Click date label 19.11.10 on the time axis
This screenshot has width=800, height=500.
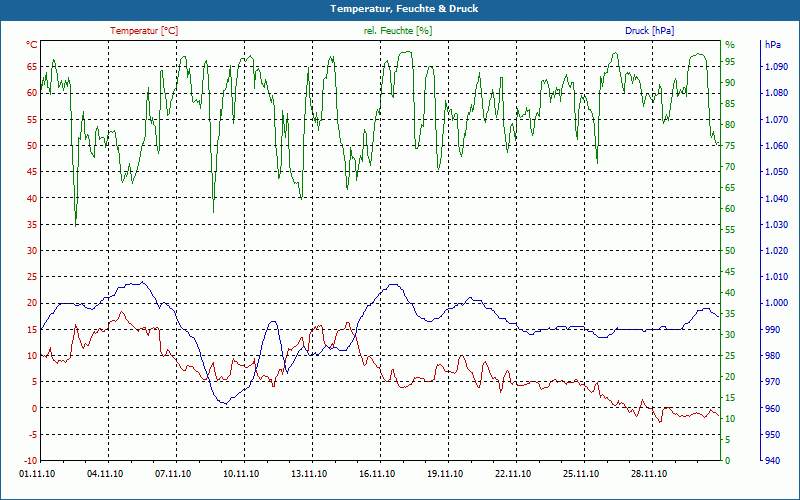tap(445, 474)
